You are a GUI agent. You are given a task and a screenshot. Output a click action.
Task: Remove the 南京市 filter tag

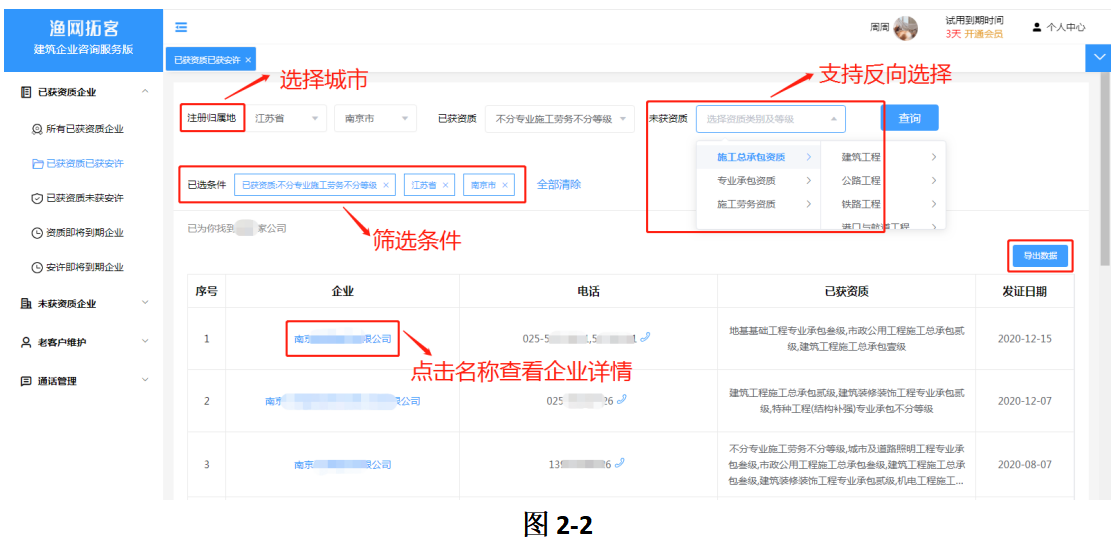pyautogui.click(x=505, y=185)
